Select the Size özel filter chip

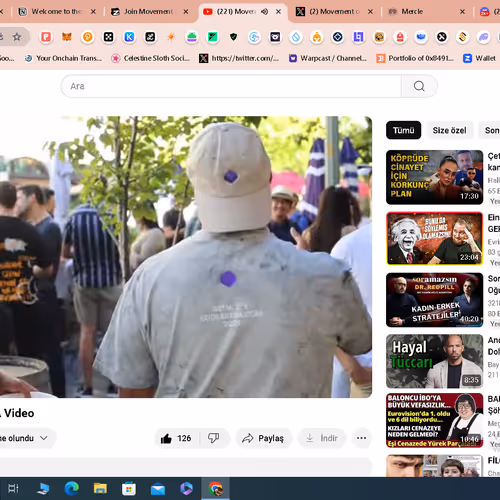[x=449, y=130]
